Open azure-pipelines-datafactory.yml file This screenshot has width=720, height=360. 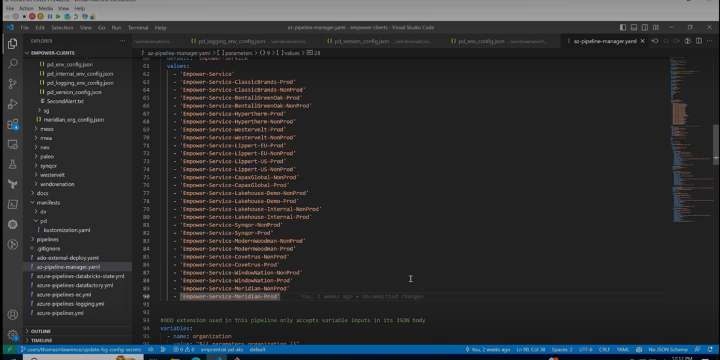coord(74,285)
